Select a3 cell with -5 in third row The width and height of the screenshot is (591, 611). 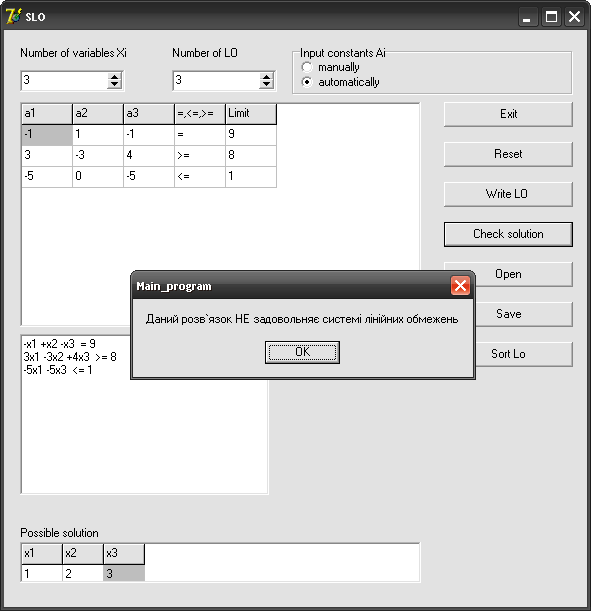[149, 177]
